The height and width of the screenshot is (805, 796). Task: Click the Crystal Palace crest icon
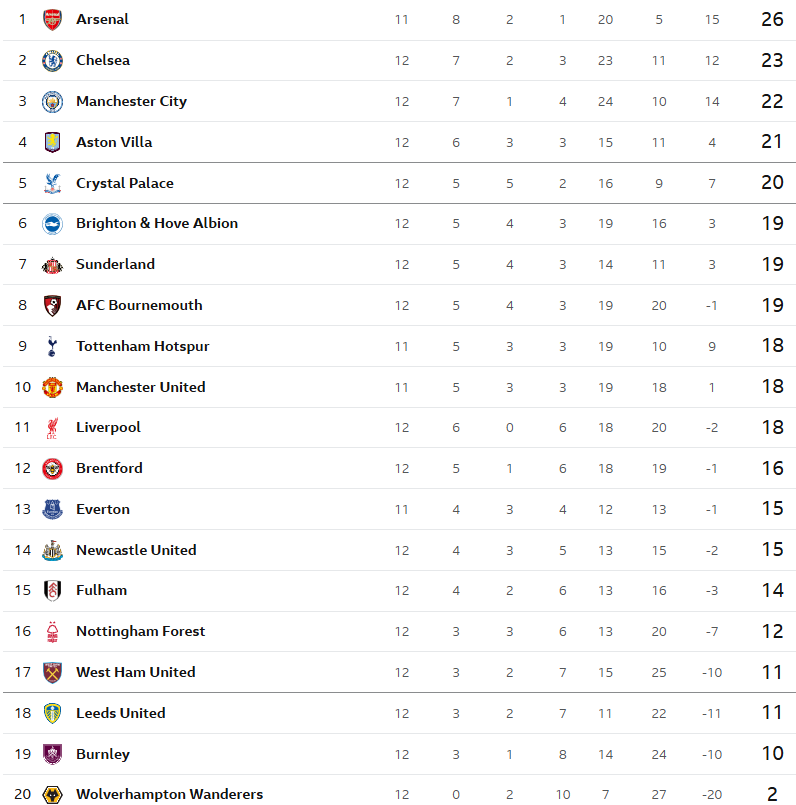52,183
